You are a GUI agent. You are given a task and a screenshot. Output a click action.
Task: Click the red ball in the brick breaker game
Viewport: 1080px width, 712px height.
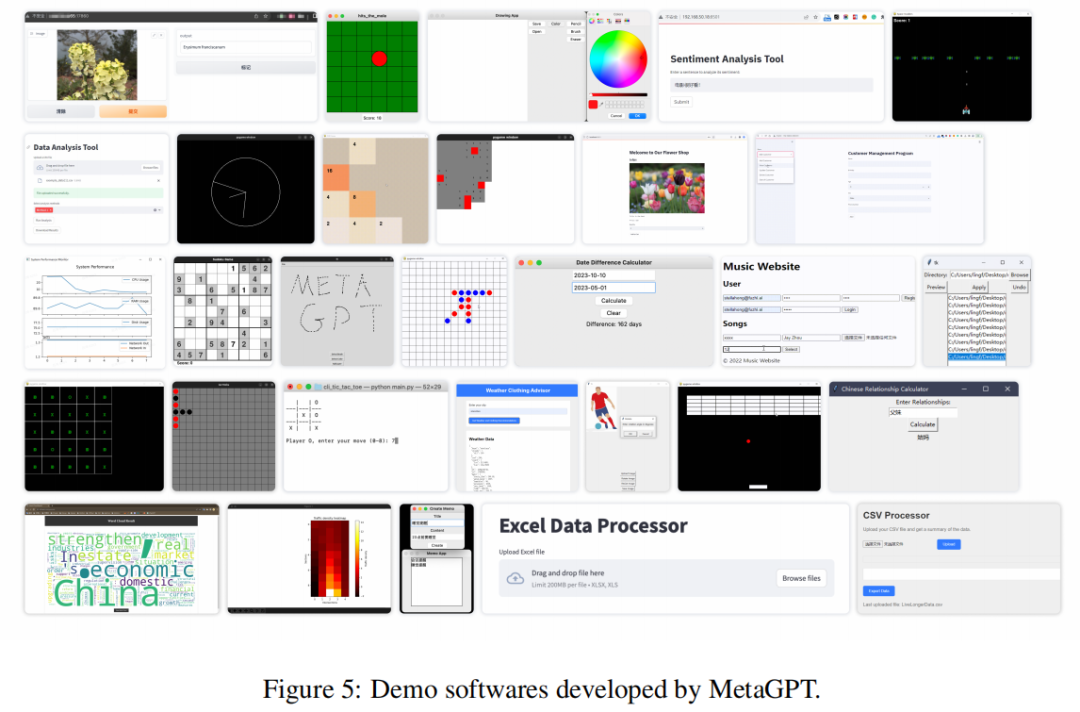tap(748, 441)
